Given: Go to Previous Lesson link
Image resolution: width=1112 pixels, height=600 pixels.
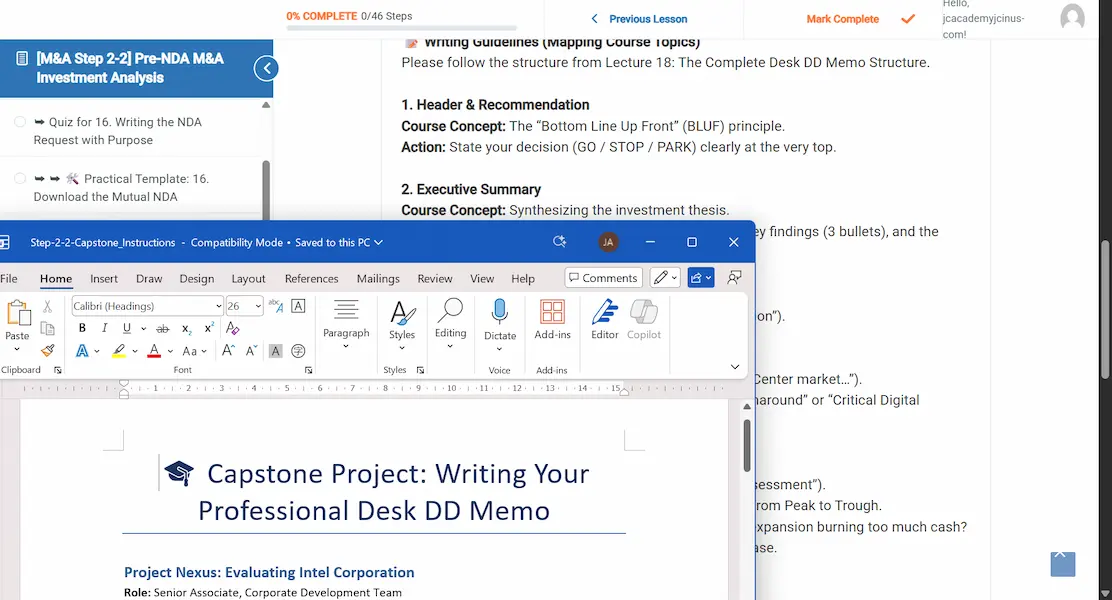Looking at the screenshot, I should click(x=638, y=19).
